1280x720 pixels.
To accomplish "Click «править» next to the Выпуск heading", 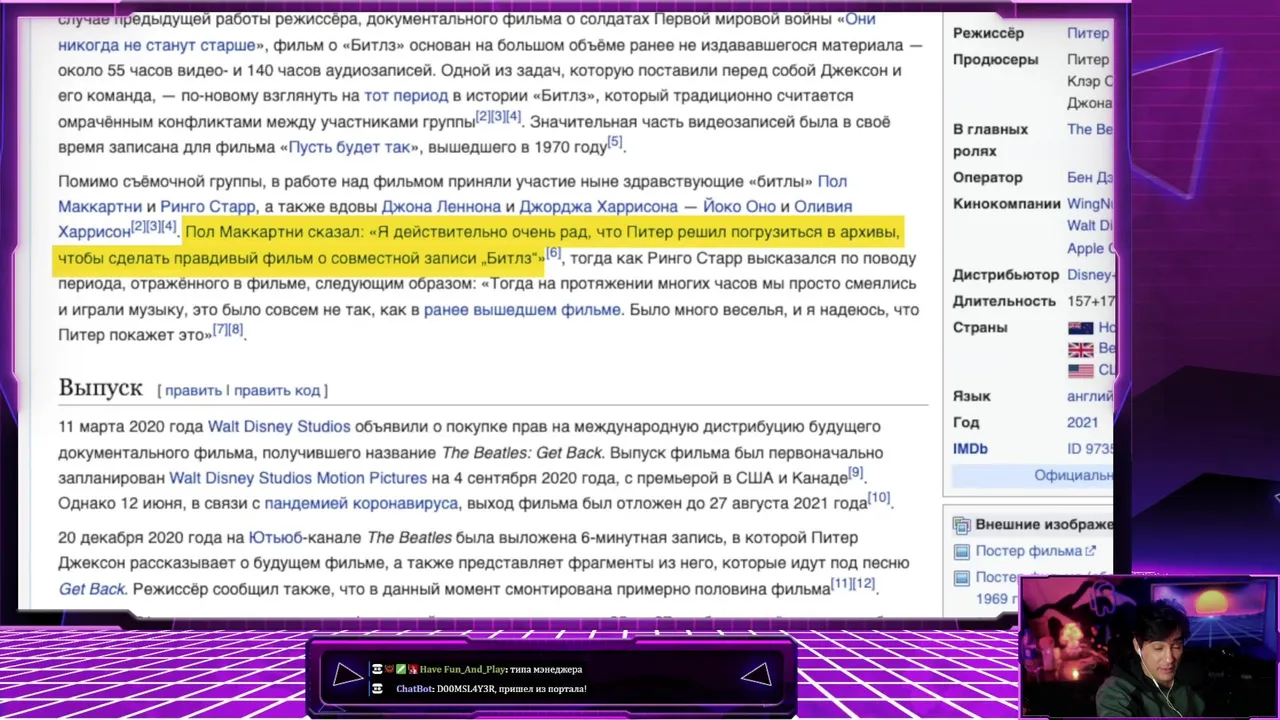I will (193, 390).
